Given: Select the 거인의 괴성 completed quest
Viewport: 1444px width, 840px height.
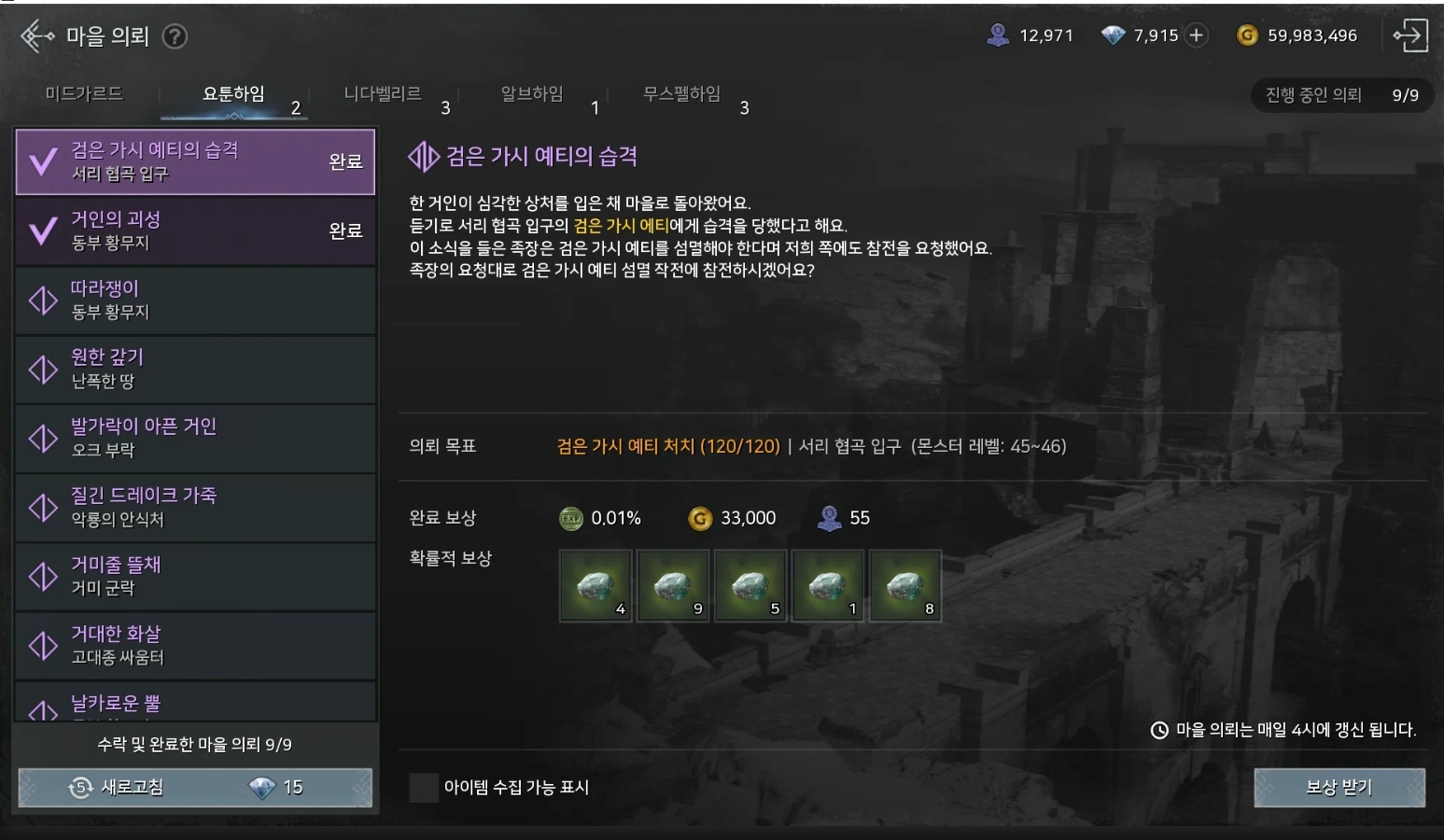Looking at the screenshot, I should 196,231.
